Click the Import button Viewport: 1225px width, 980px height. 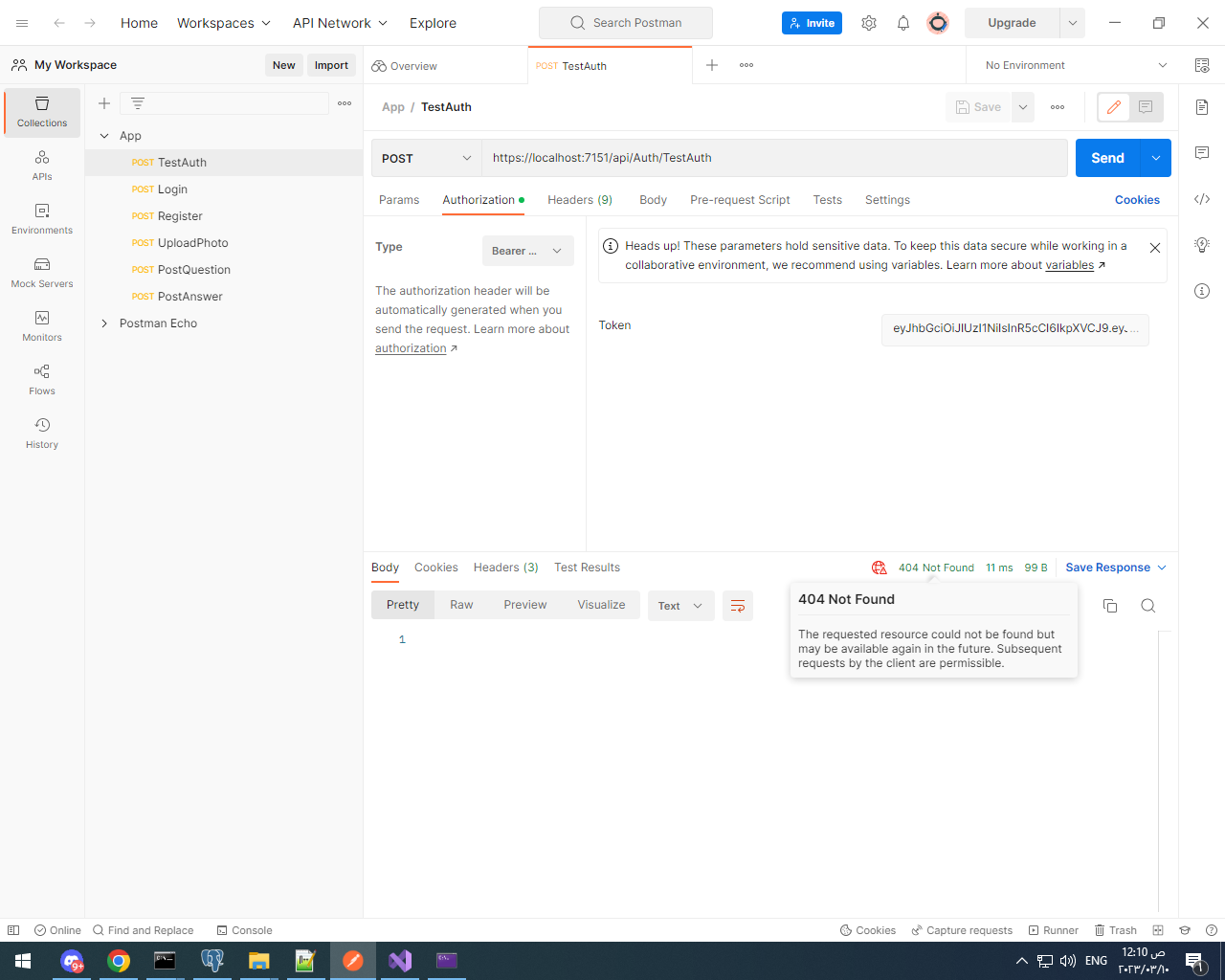(331, 65)
